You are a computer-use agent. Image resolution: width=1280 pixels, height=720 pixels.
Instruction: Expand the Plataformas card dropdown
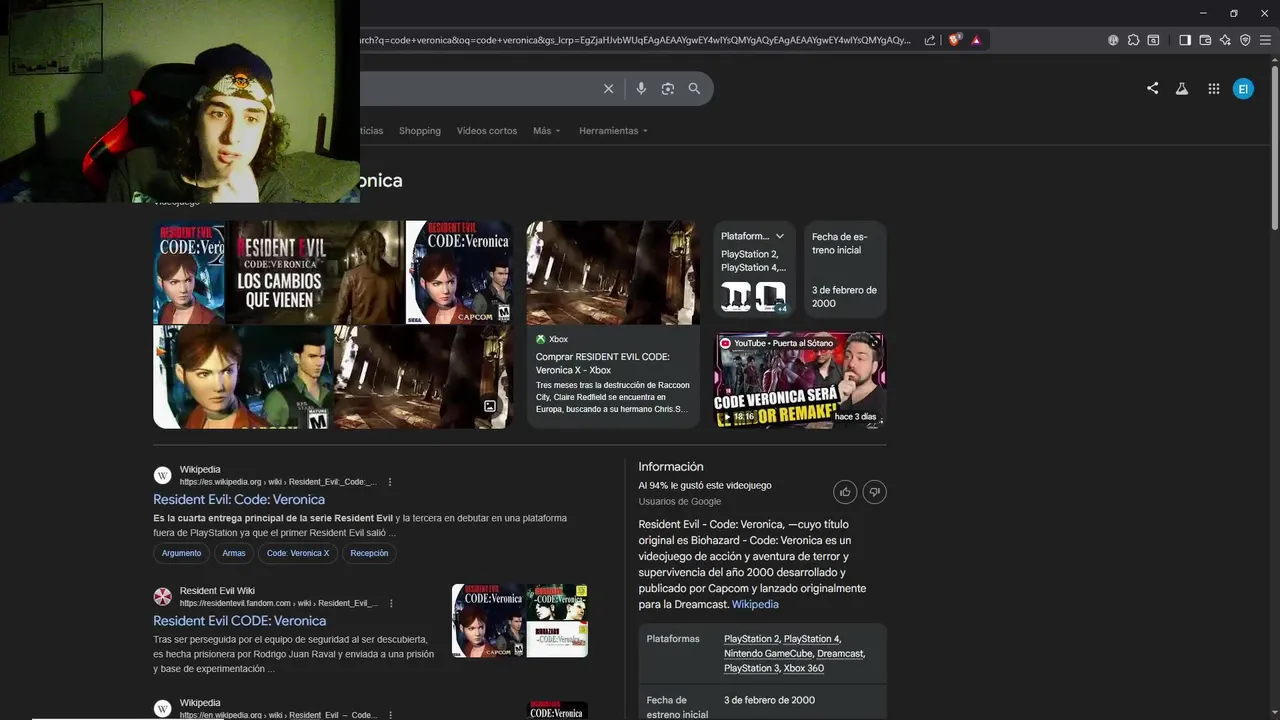pyautogui.click(x=780, y=236)
